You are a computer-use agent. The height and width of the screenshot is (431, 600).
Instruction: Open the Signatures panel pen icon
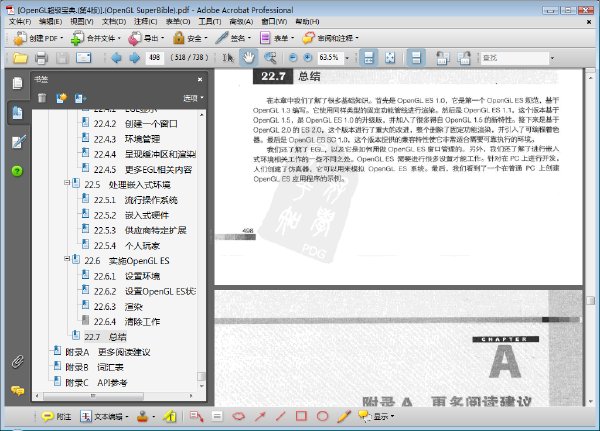[x=18, y=142]
